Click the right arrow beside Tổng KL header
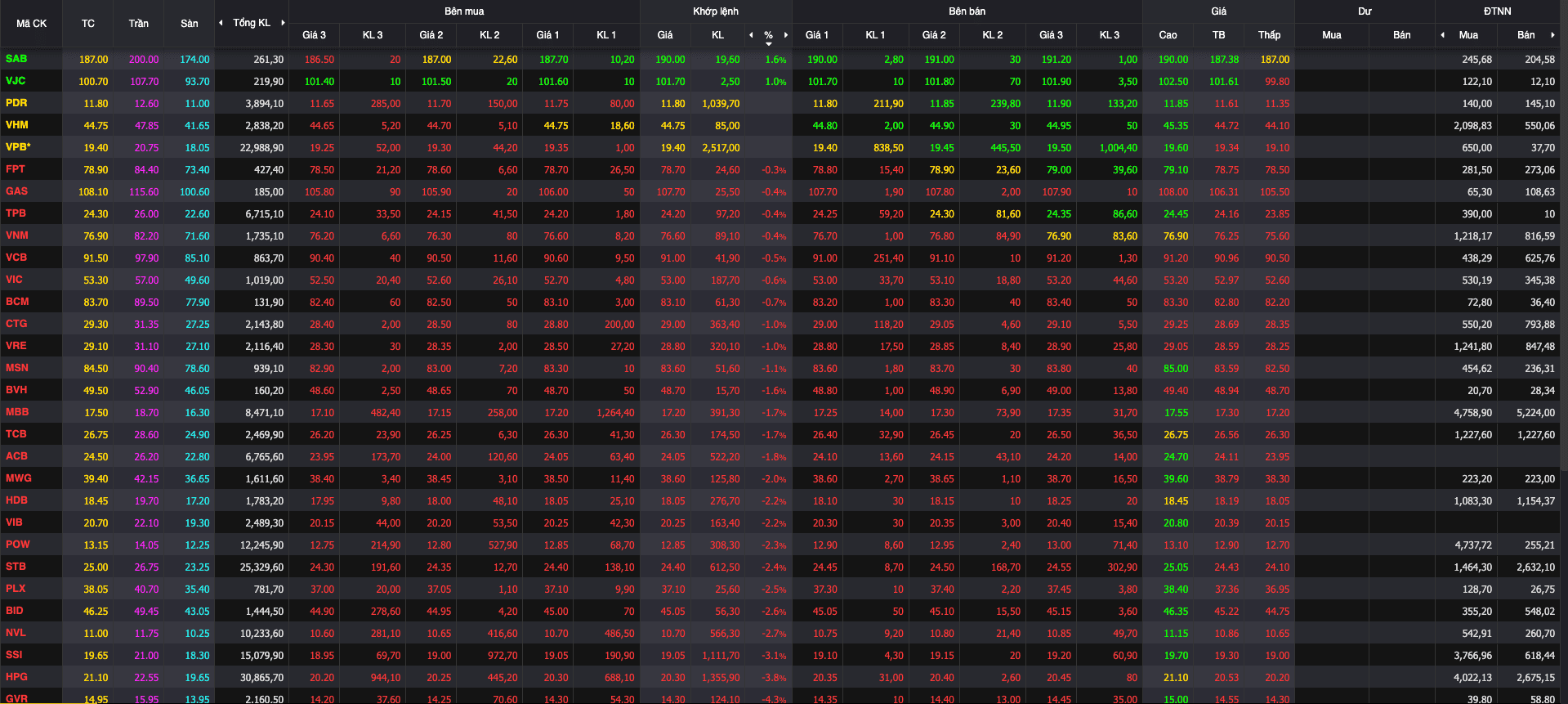Image resolution: width=1568 pixels, height=704 pixels. point(283,23)
